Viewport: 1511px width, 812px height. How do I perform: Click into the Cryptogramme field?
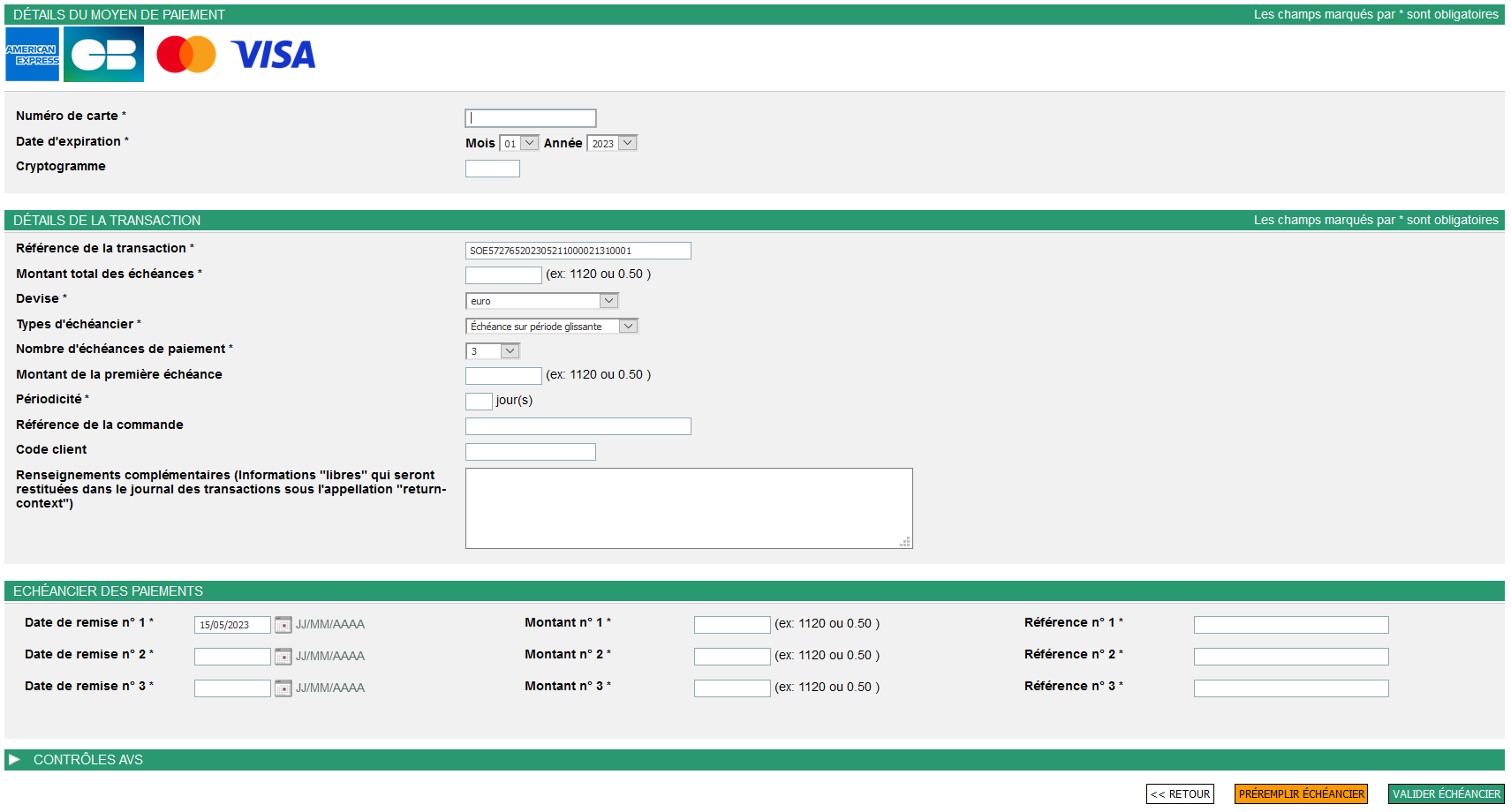coord(493,169)
